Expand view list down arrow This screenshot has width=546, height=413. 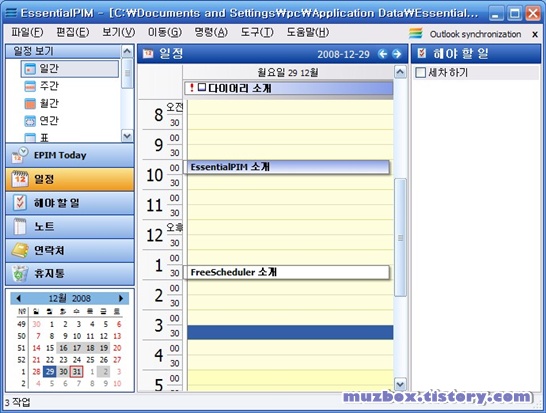pyautogui.click(x=127, y=135)
